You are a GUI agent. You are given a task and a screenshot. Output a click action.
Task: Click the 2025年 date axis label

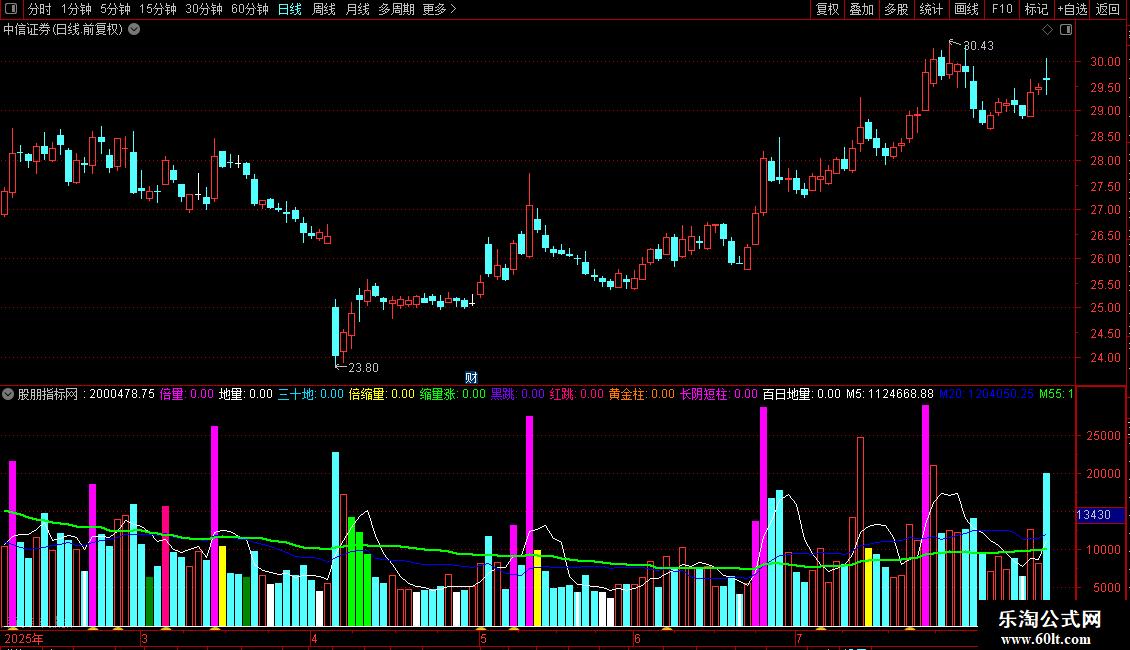(24, 638)
